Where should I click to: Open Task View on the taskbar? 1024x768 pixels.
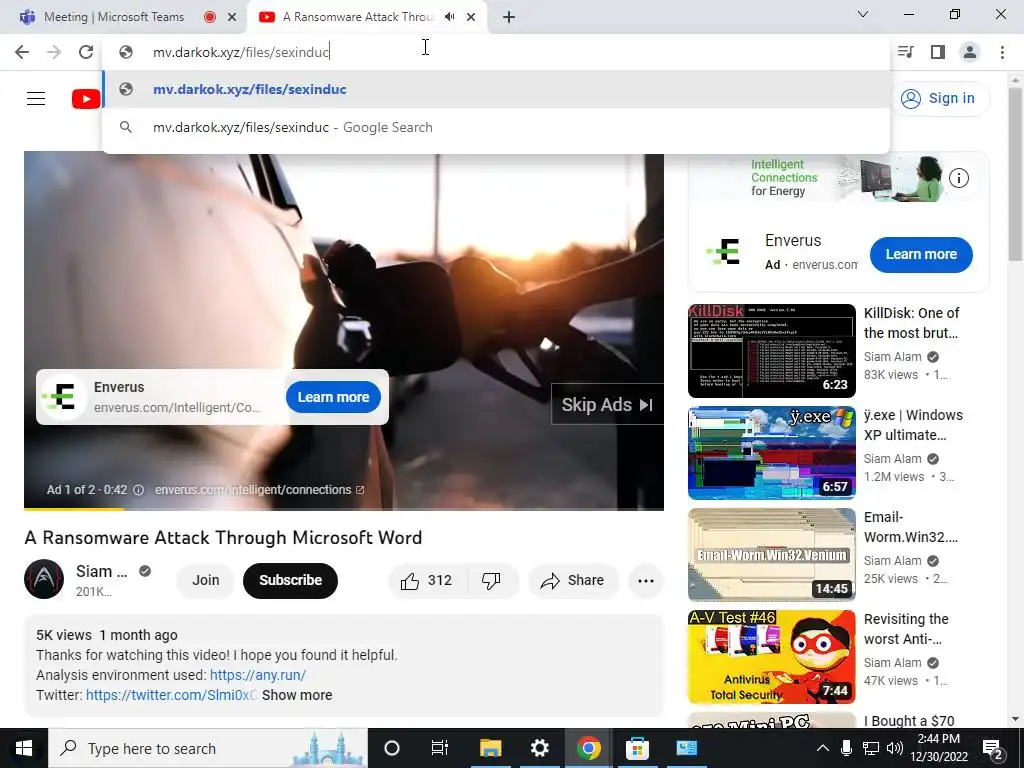[440, 748]
